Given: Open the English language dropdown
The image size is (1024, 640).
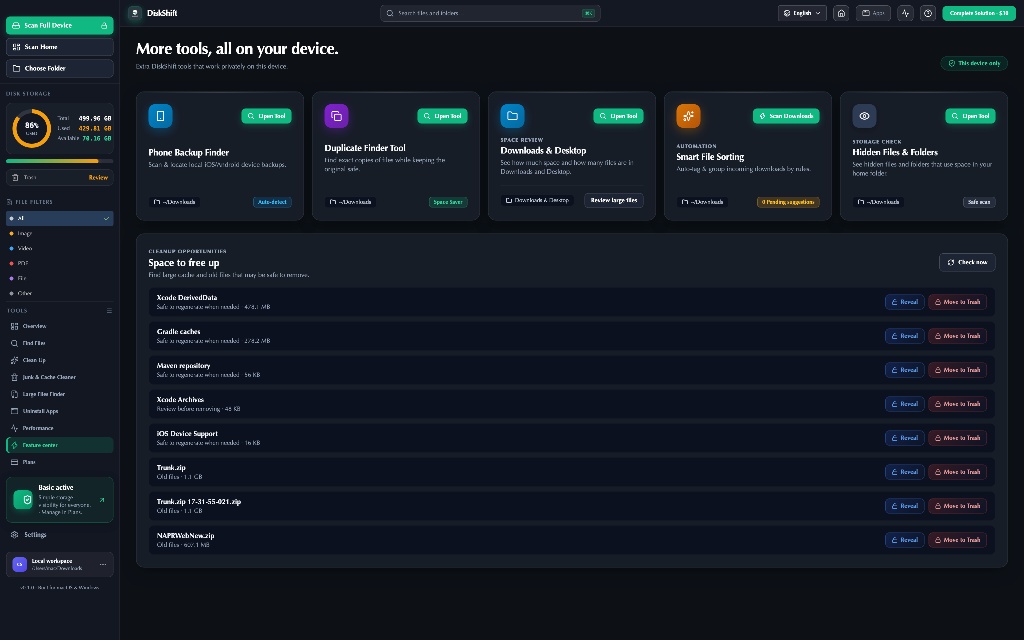Looking at the screenshot, I should 802,13.
